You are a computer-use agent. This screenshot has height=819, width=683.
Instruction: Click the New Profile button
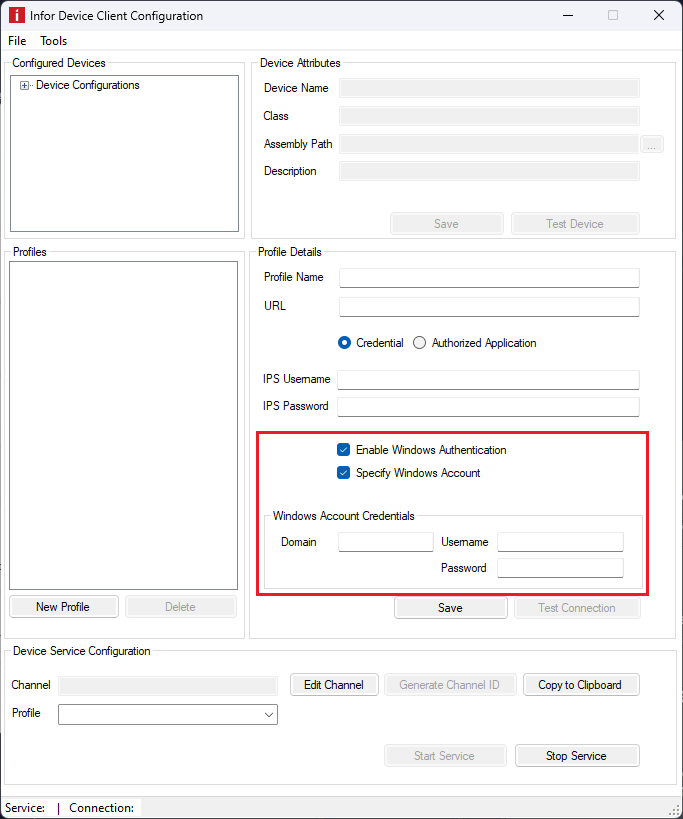point(63,607)
